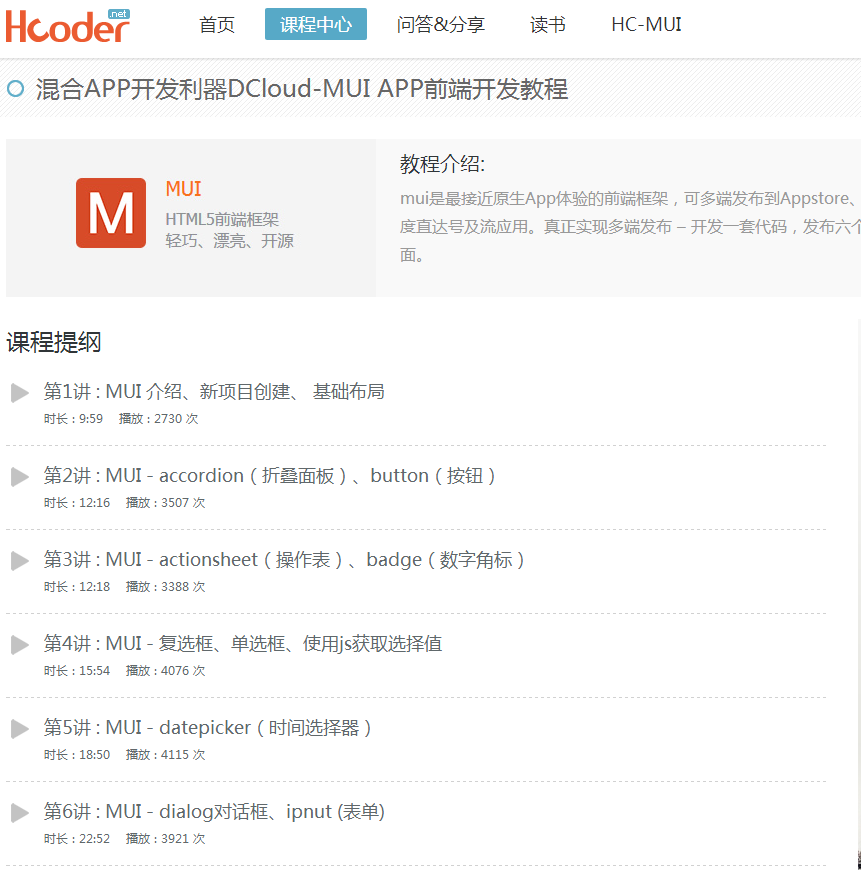Click the orange MUI heading
The height and width of the screenshot is (870, 861).
click(184, 189)
